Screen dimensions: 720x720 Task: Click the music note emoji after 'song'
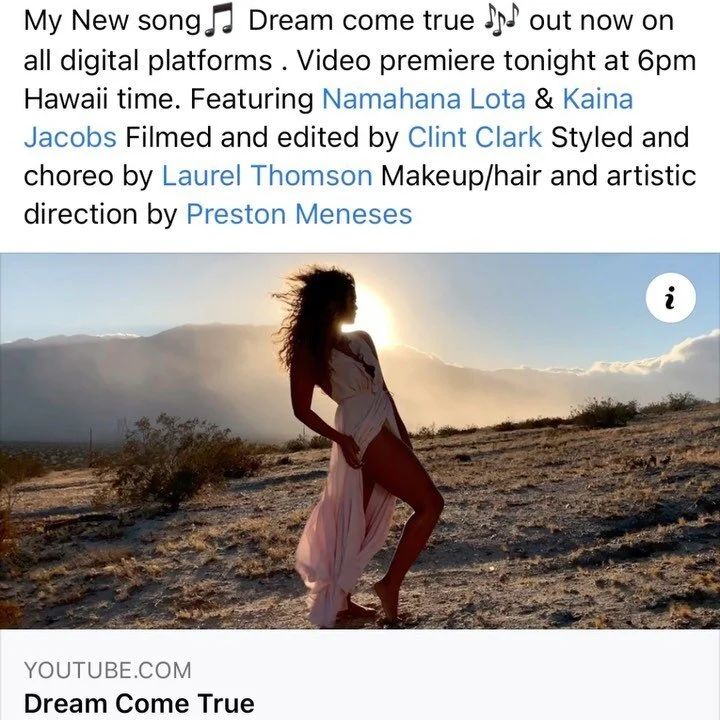click(x=219, y=23)
